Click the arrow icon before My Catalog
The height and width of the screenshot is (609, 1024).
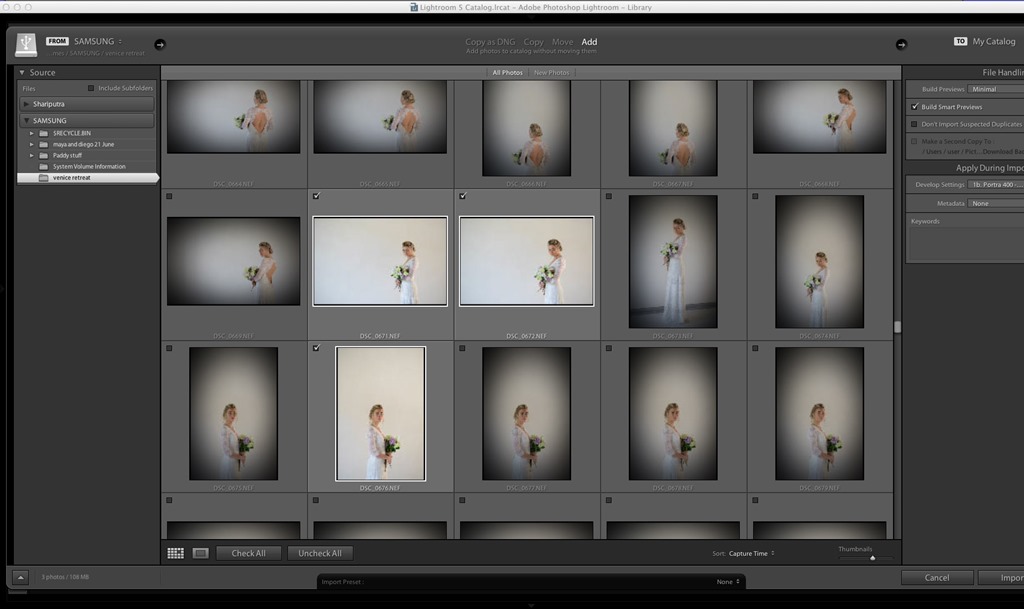pyautogui.click(x=901, y=44)
